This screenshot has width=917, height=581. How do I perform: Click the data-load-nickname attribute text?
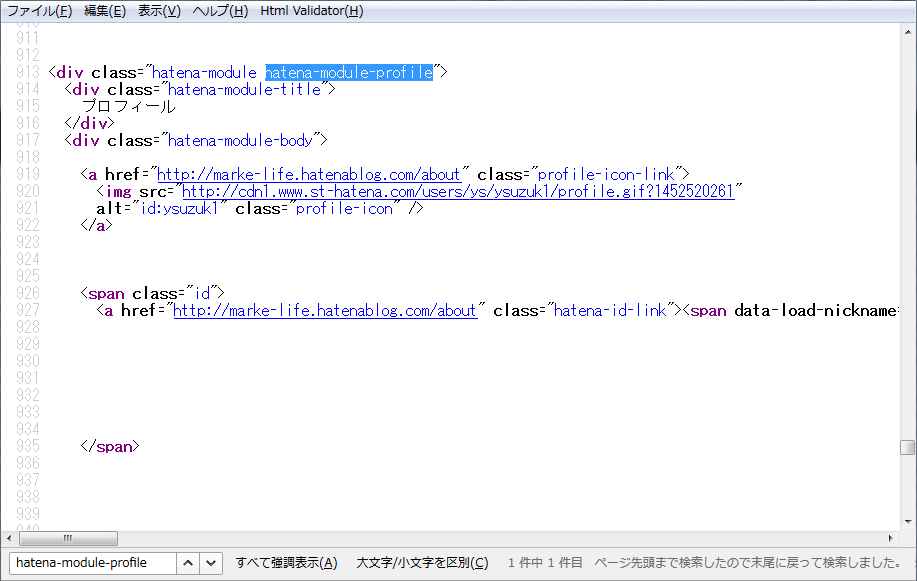click(815, 310)
